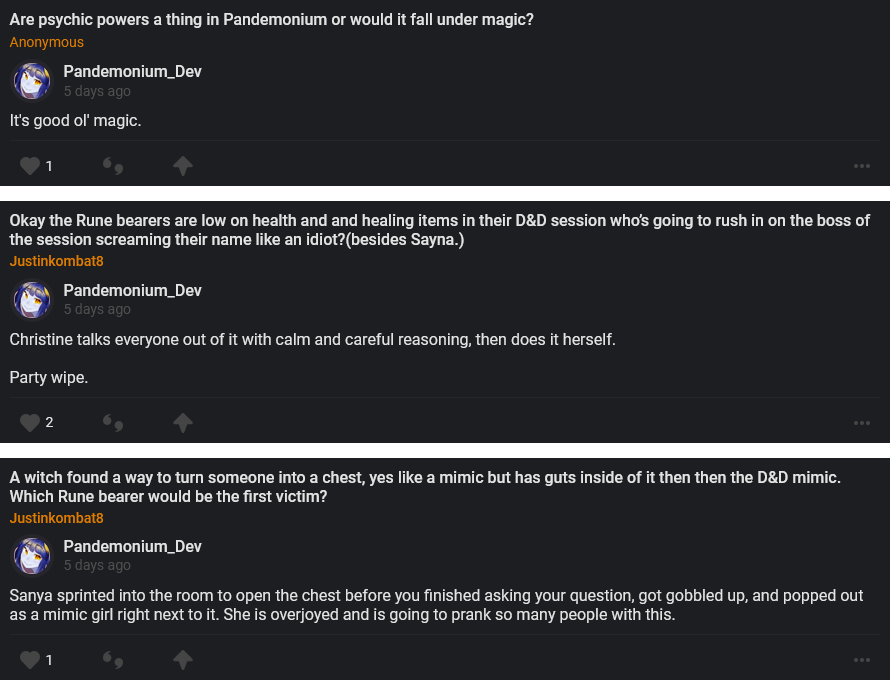Share the Christine party wipe answer
Screen dimensions: 890x680
click(182, 422)
